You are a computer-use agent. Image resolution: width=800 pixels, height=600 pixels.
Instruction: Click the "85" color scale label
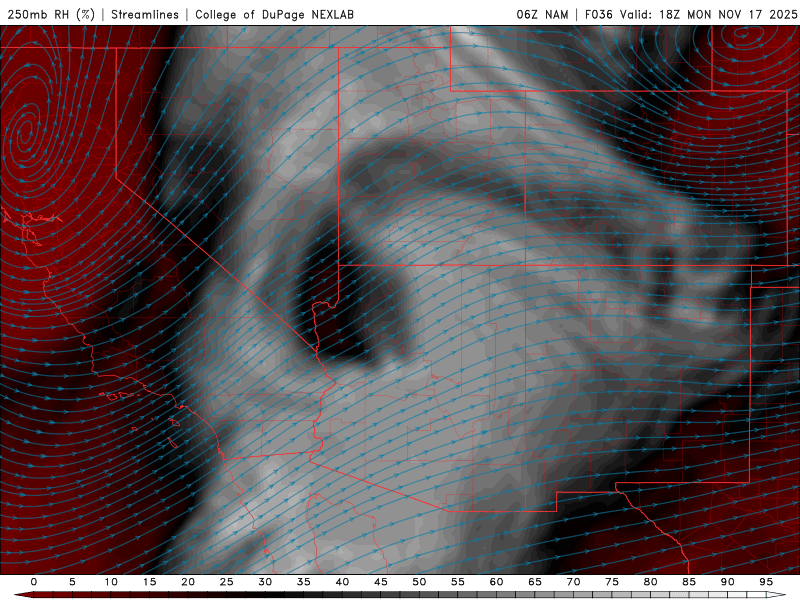click(x=689, y=582)
